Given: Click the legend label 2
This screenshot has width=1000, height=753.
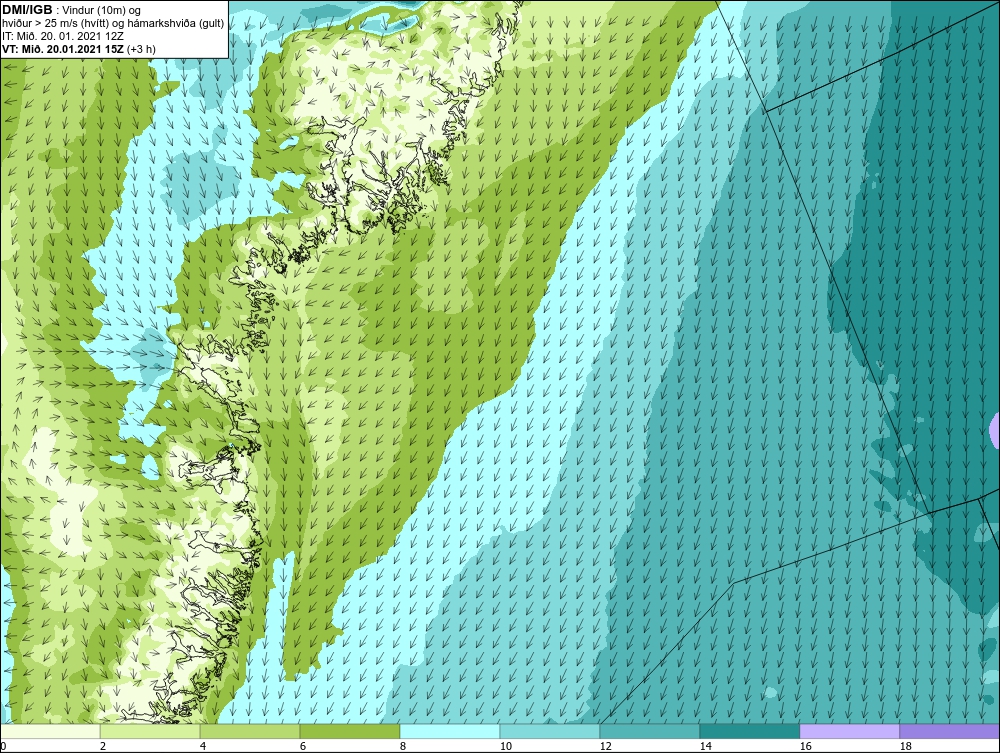Looking at the screenshot, I should (x=103, y=746).
